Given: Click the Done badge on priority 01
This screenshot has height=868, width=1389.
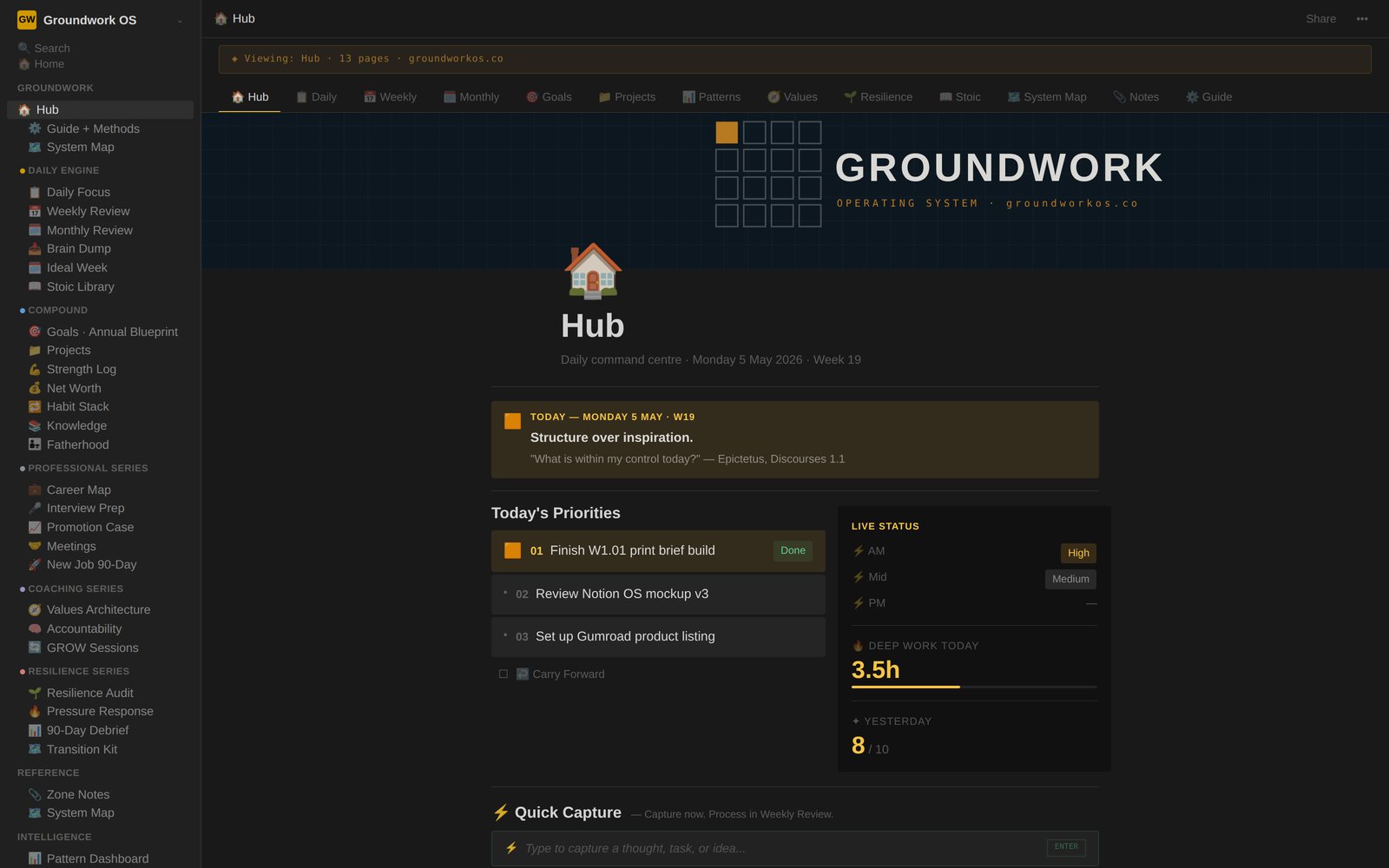Looking at the screenshot, I should click(x=793, y=550).
